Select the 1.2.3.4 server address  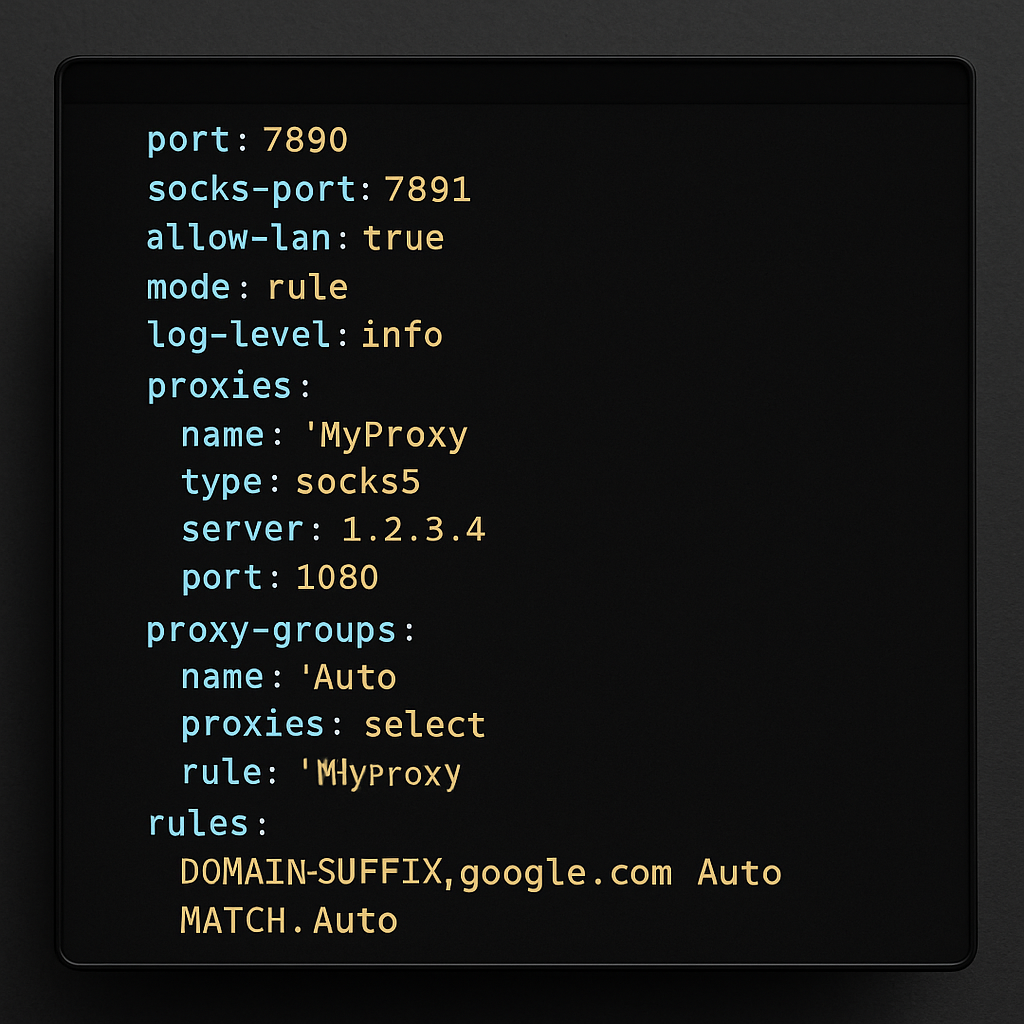pyautogui.click(x=414, y=529)
